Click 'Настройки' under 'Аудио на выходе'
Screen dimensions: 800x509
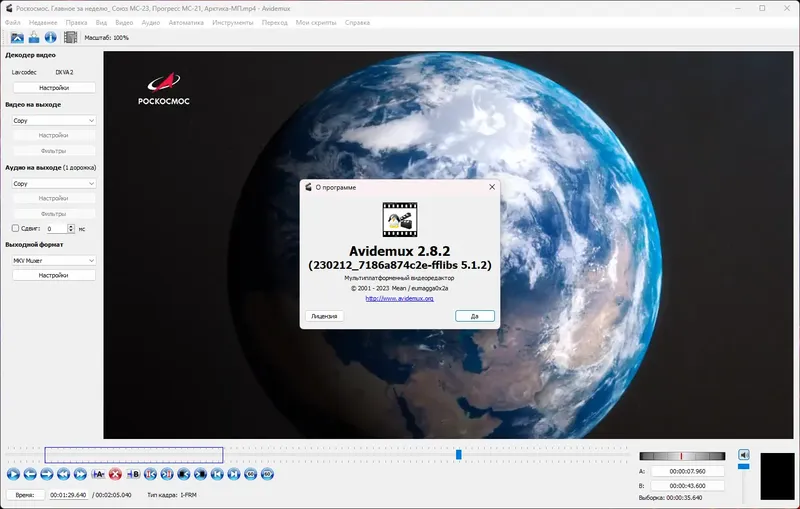click(x=54, y=198)
